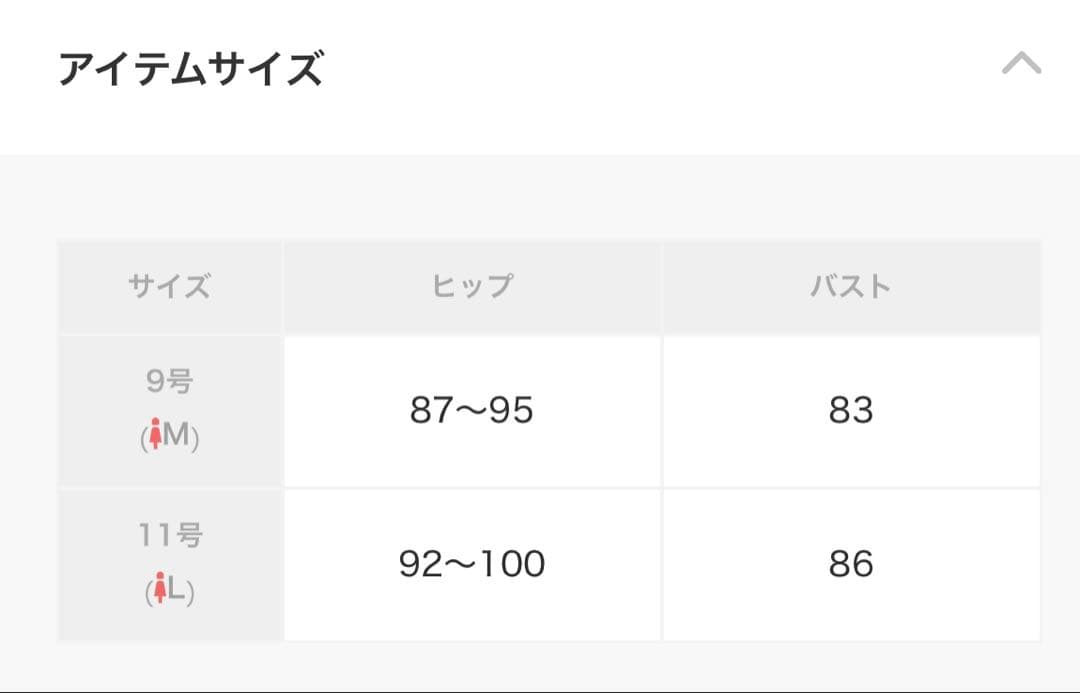Click the red woman icon for size L
The image size is (1080, 693).
pos(160,587)
